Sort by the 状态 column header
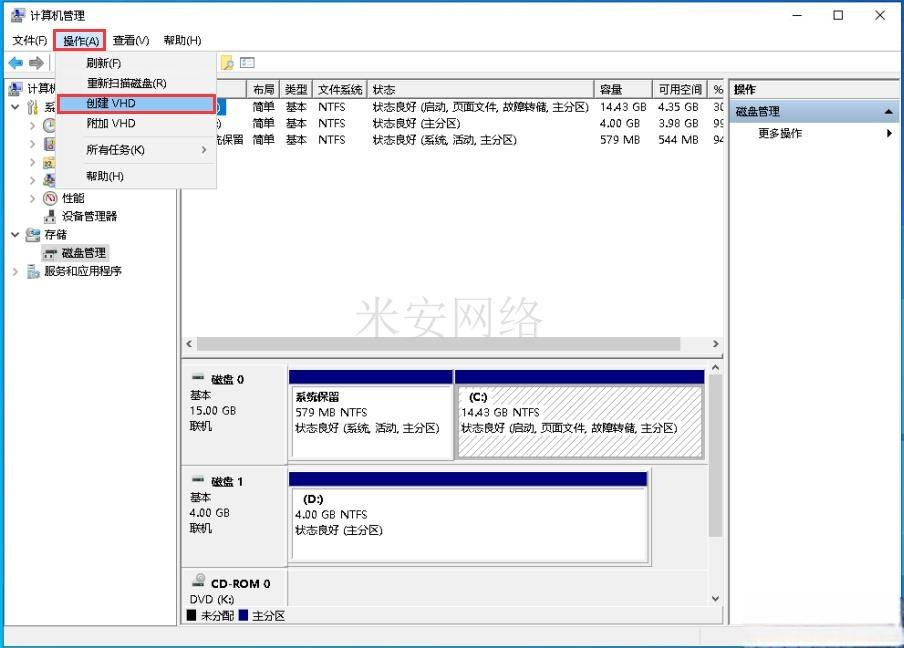This screenshot has width=904, height=648. coord(480,89)
